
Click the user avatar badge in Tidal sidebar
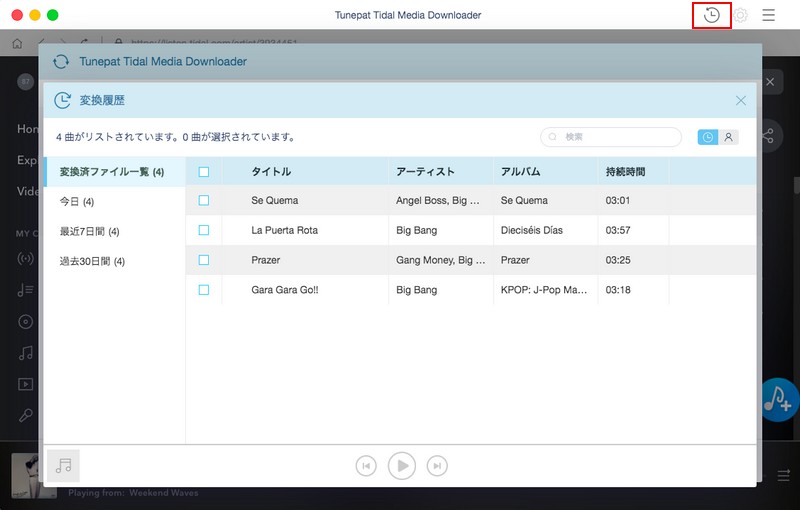26,82
